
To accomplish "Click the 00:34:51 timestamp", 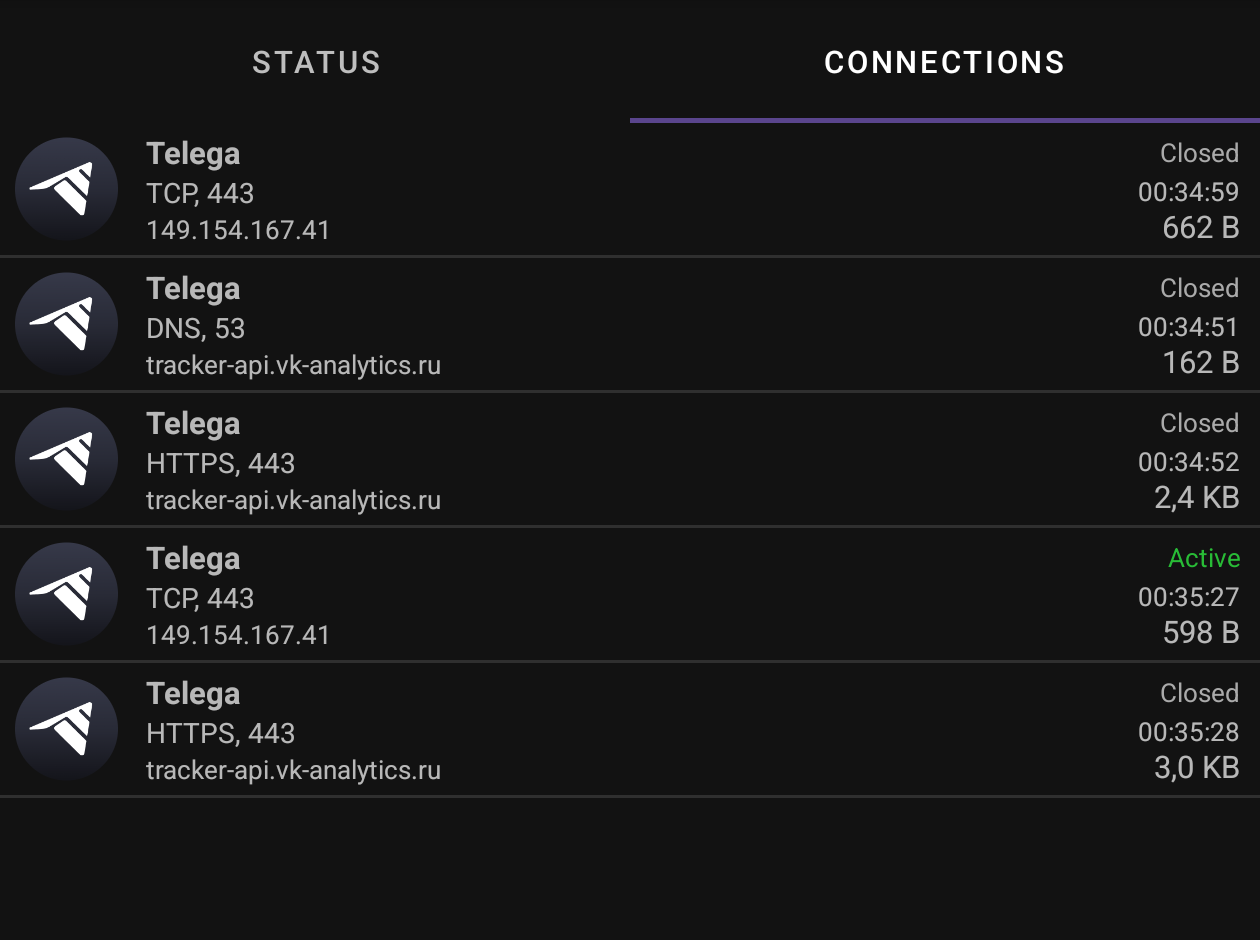I will click(1188, 327).
